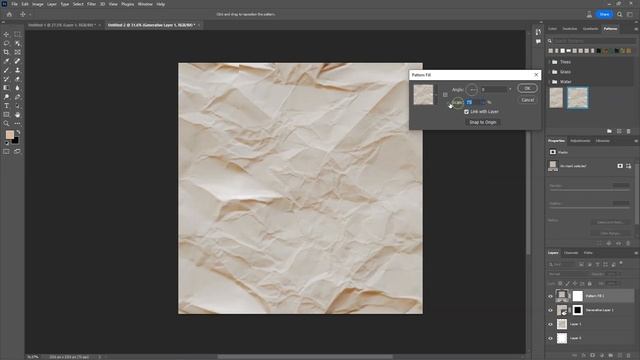
Task: Select the Clone Stamp tool
Action: (18, 70)
